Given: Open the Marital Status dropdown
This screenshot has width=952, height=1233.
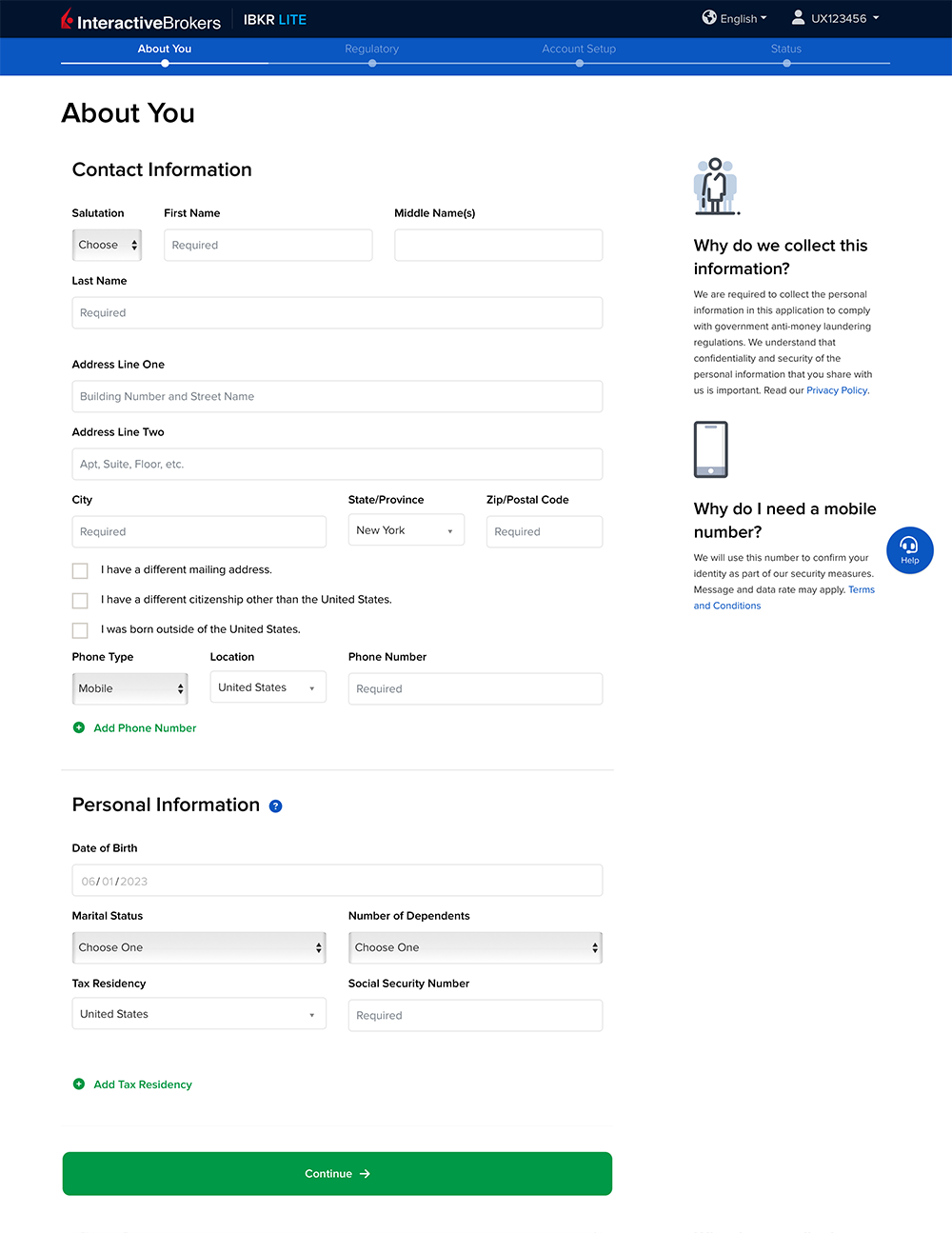Looking at the screenshot, I should pos(199,947).
